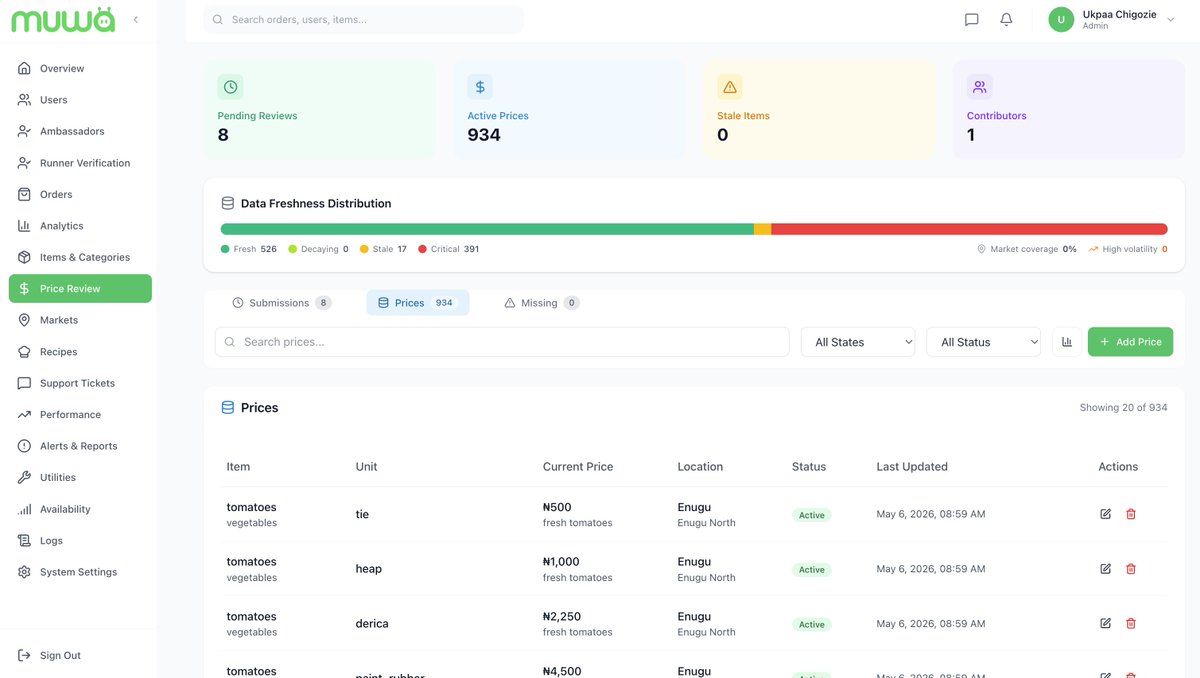
Task: Click the Critical 391 legend entry
Action: (x=449, y=249)
